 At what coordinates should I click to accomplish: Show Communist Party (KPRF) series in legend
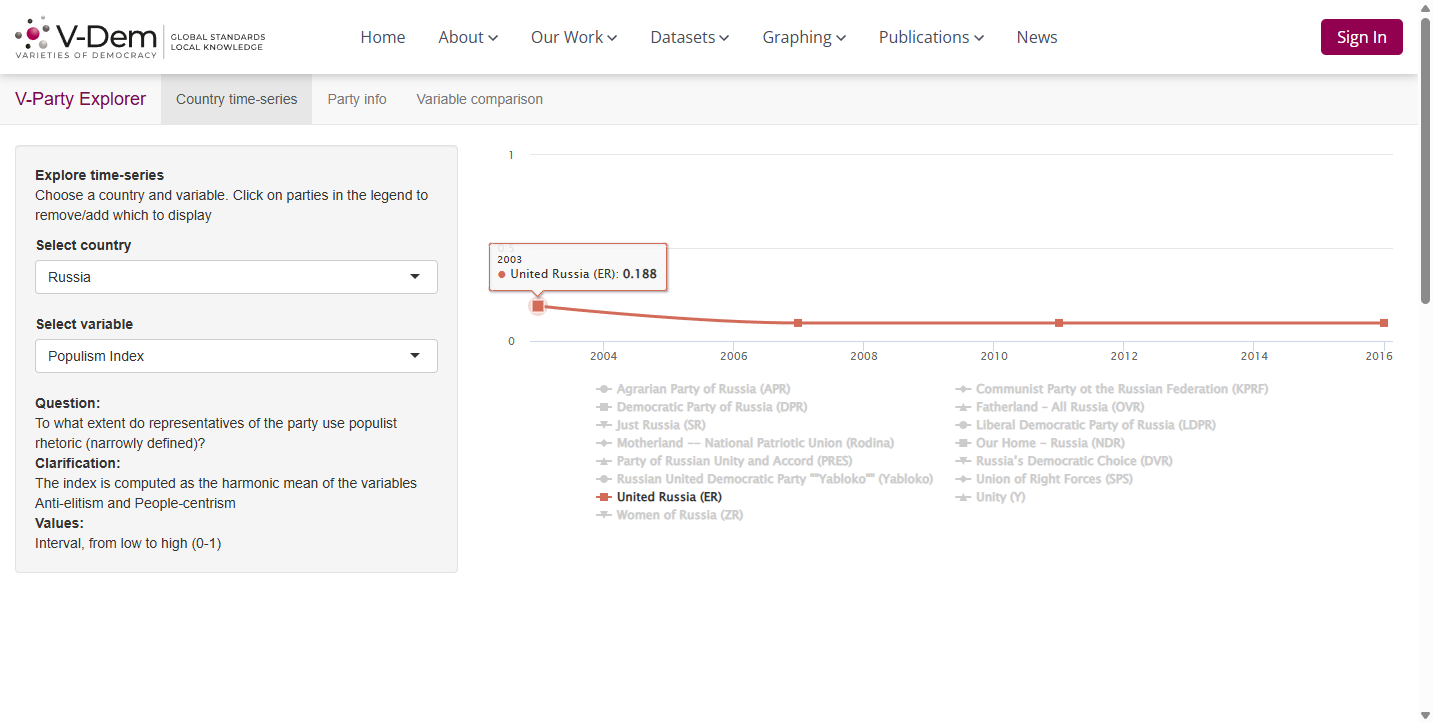1111,389
